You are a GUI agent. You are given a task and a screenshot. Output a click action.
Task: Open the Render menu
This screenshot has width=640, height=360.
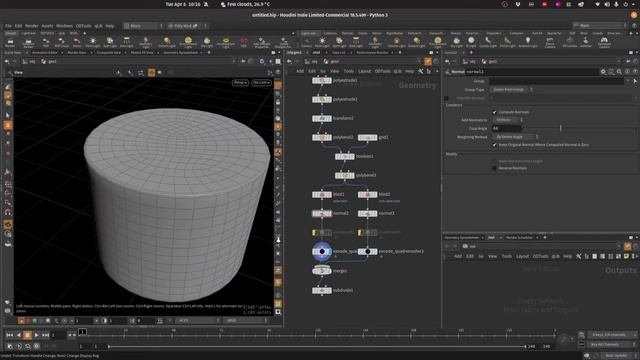tap(31, 26)
